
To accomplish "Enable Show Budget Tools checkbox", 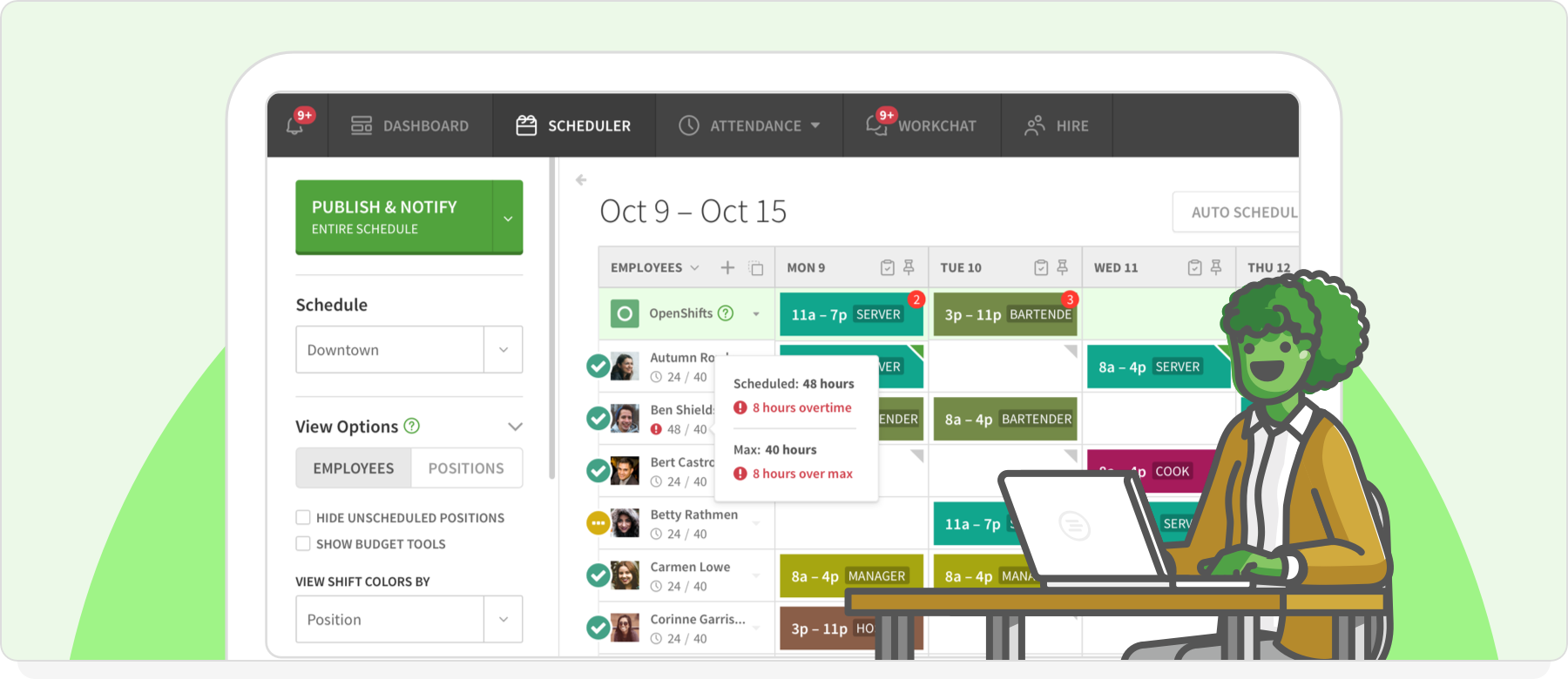I will click(x=303, y=543).
